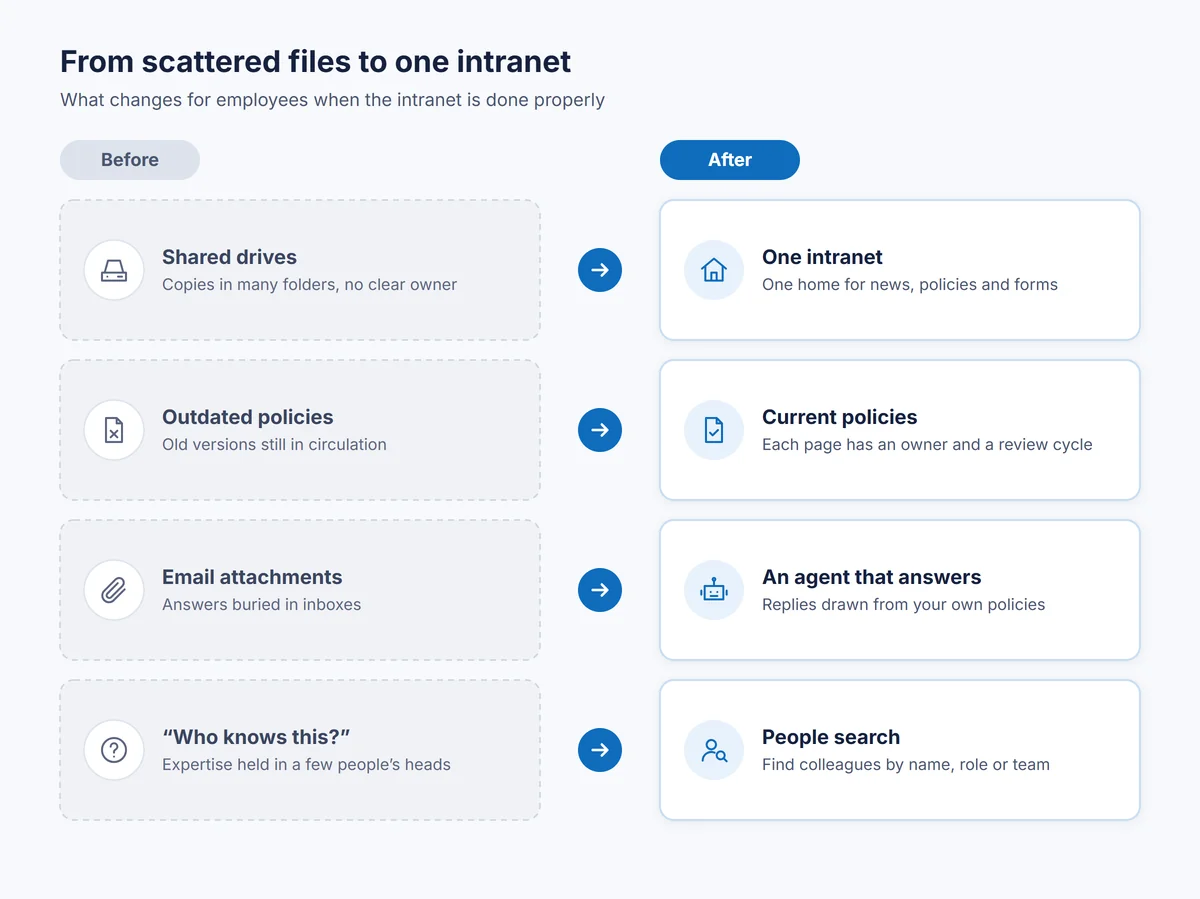Click the robot icon on An agent that answers
Screen dimensions: 1200x899
[714, 590]
